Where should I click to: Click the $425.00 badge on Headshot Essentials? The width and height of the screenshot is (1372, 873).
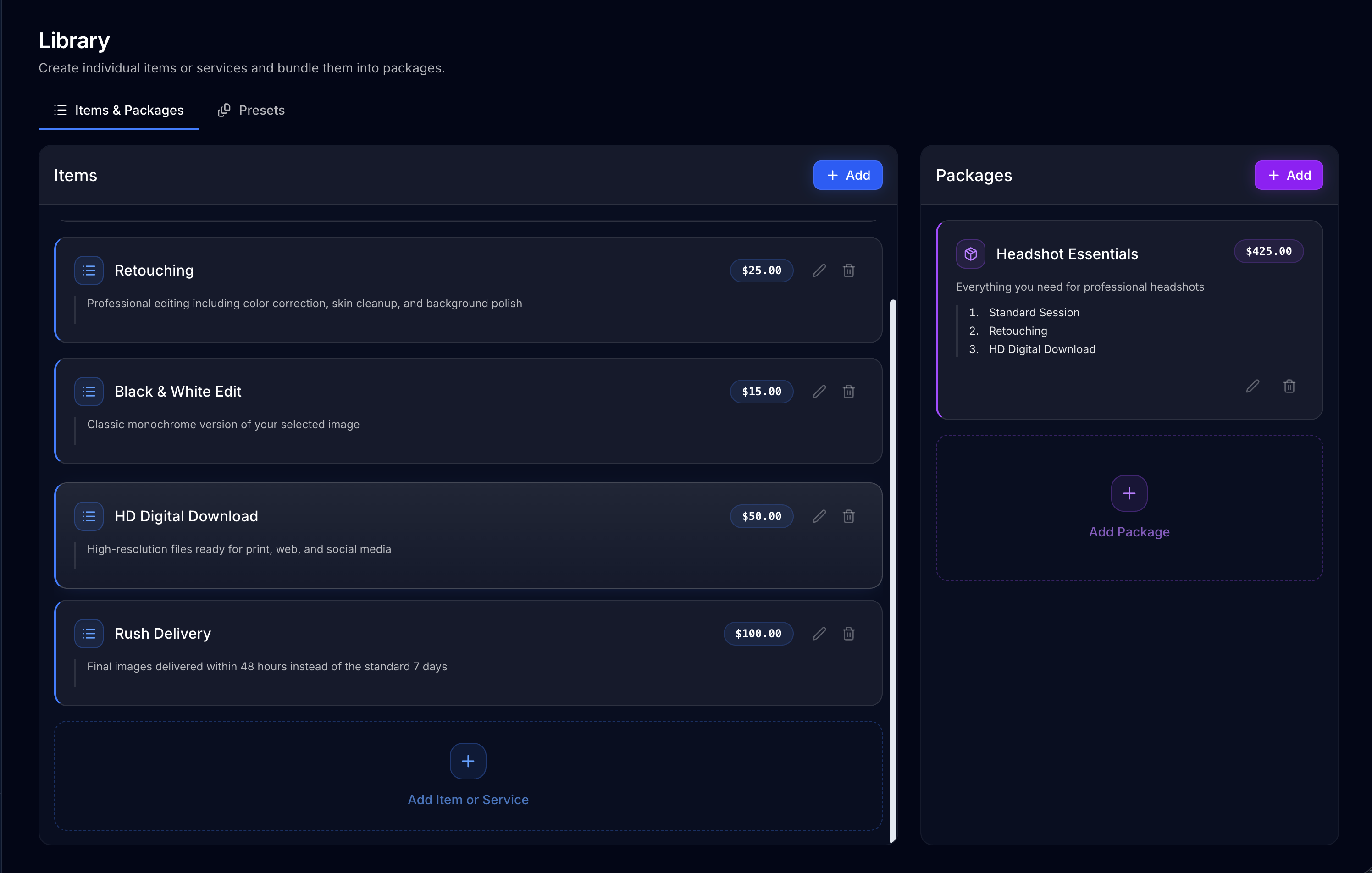(1268, 251)
